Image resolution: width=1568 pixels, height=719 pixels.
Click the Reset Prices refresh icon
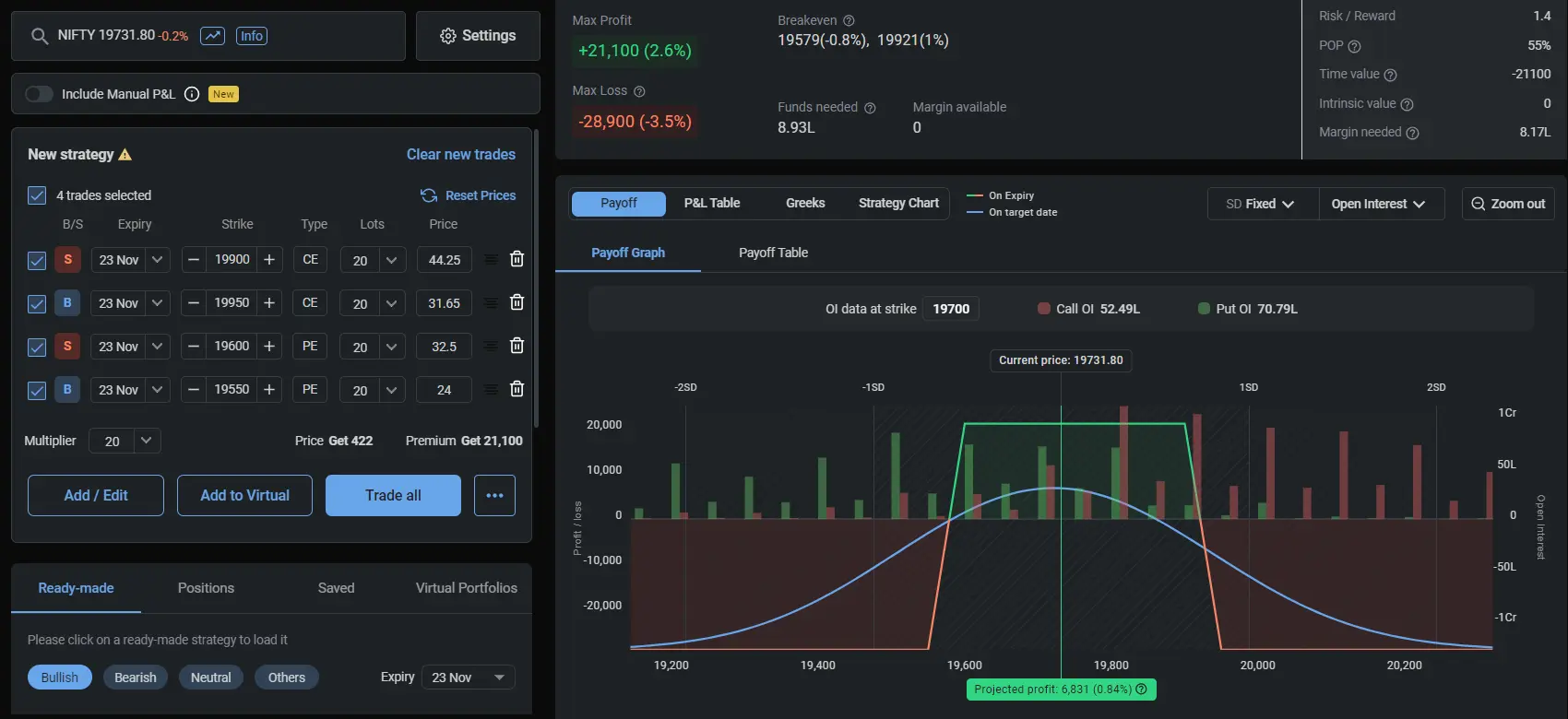pos(429,195)
